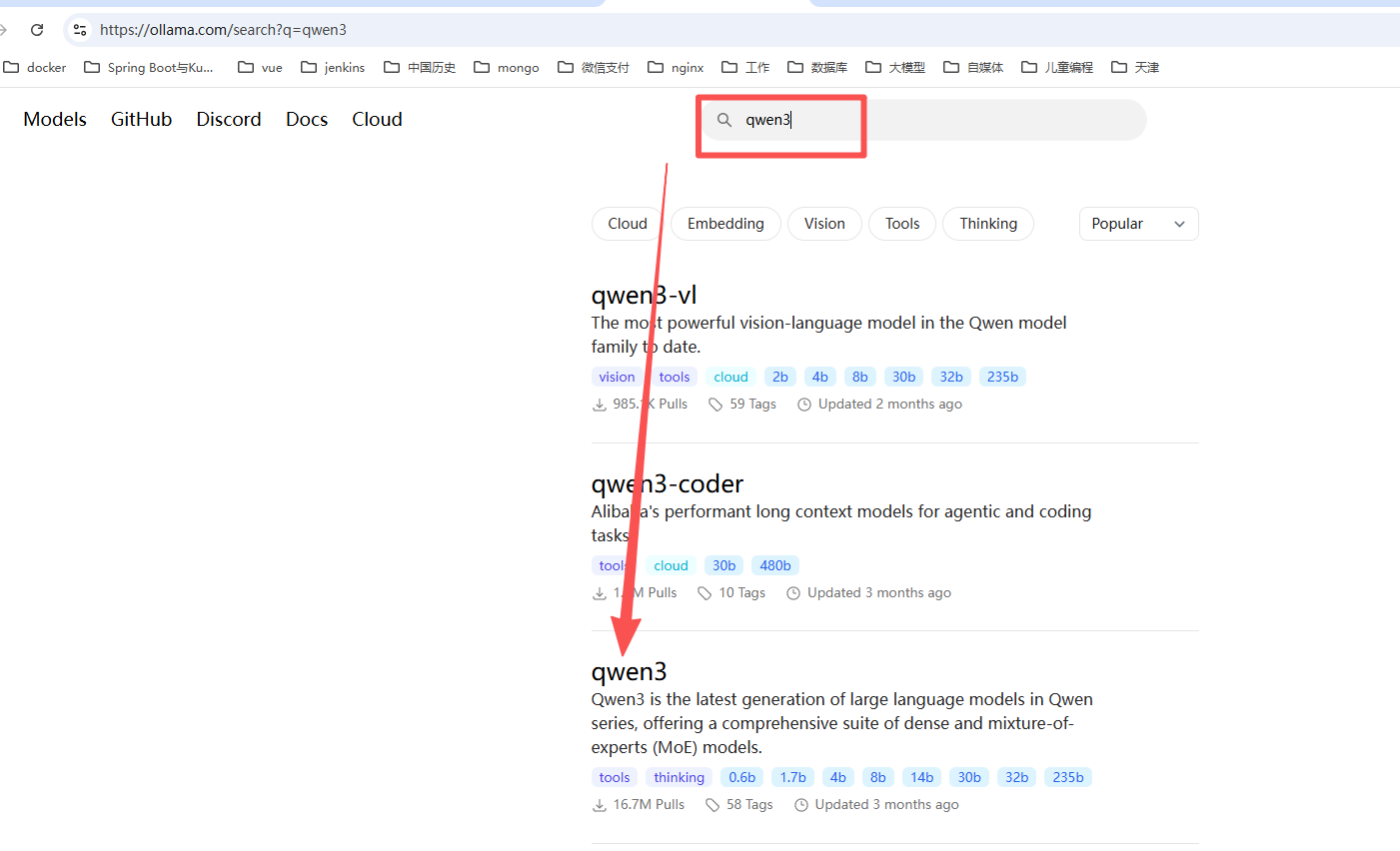Select the 30b size tag under qwen3-coder
1400x851 pixels.
(x=724, y=565)
